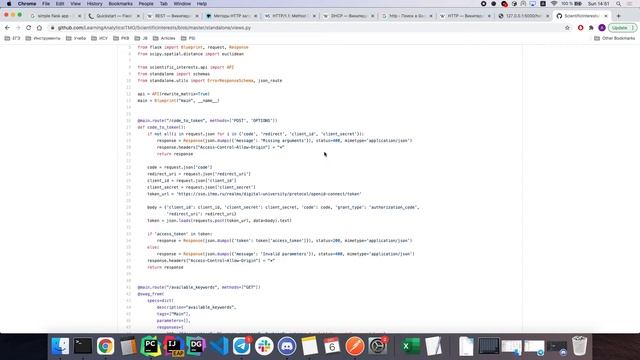Screen dimensions: 640x360
Task: Open the People menu
Action: click(146, 4)
